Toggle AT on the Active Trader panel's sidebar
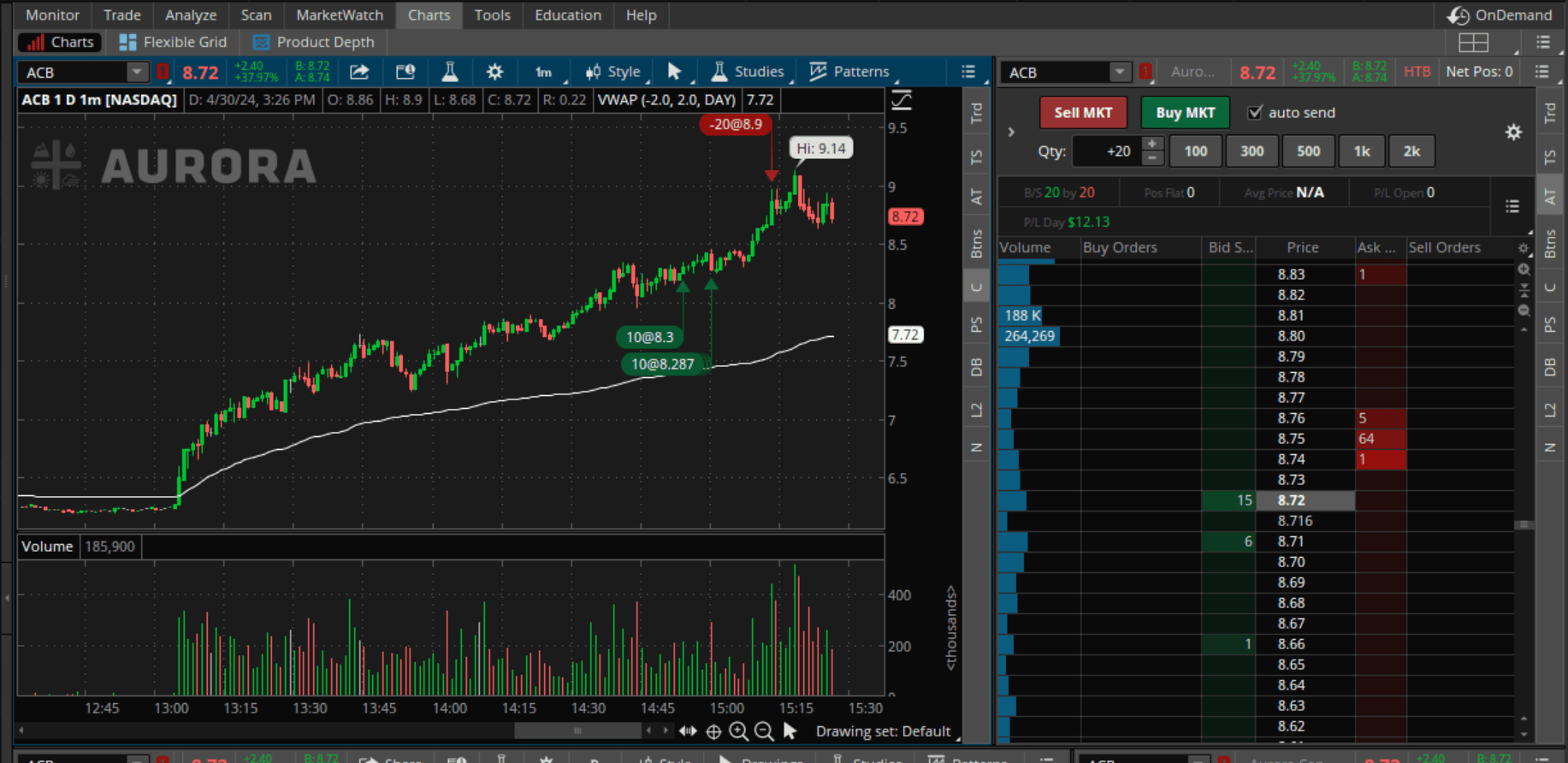Image resolution: width=1568 pixels, height=763 pixels. tap(1549, 198)
